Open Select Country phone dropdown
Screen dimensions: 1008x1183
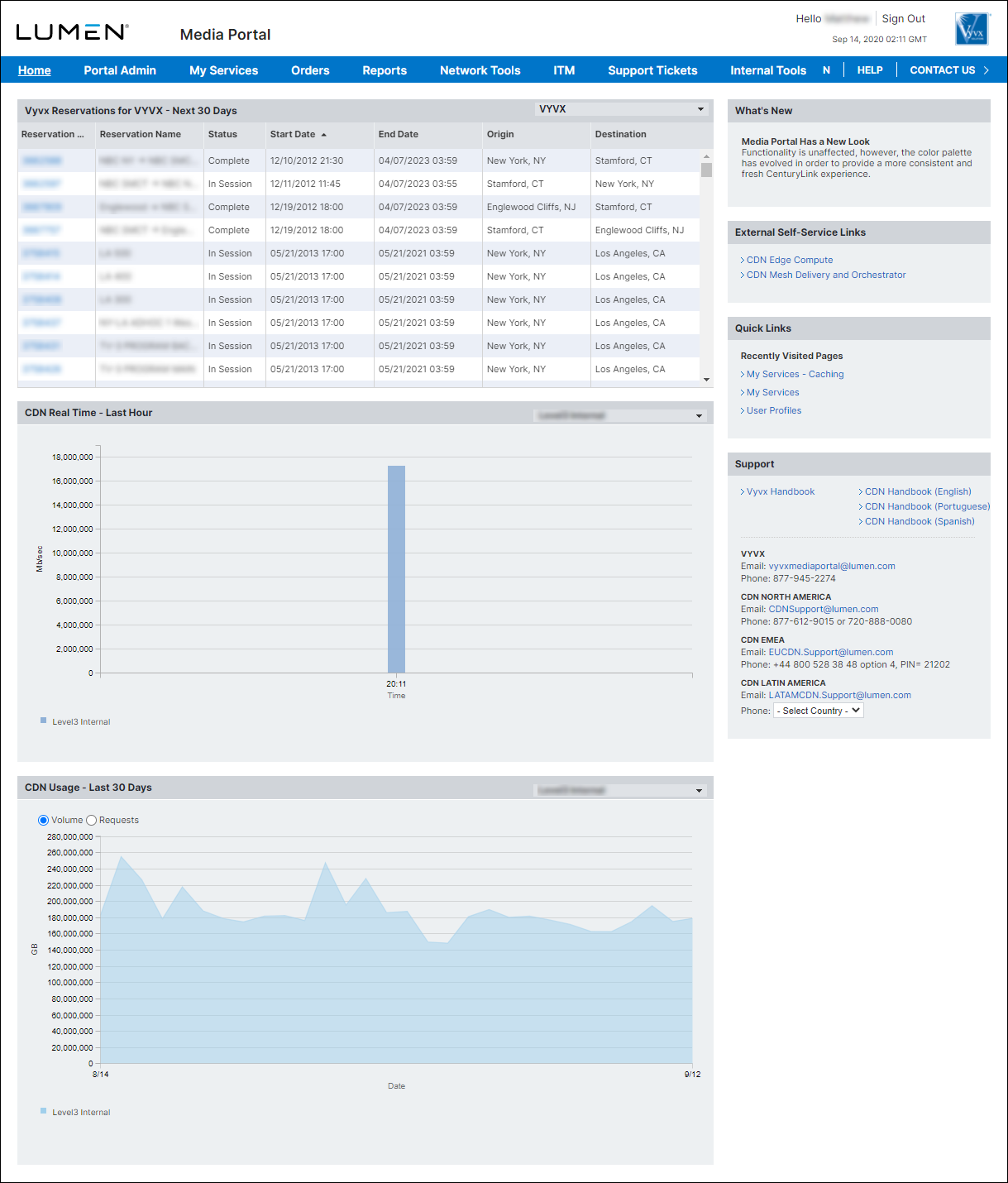[819, 711]
